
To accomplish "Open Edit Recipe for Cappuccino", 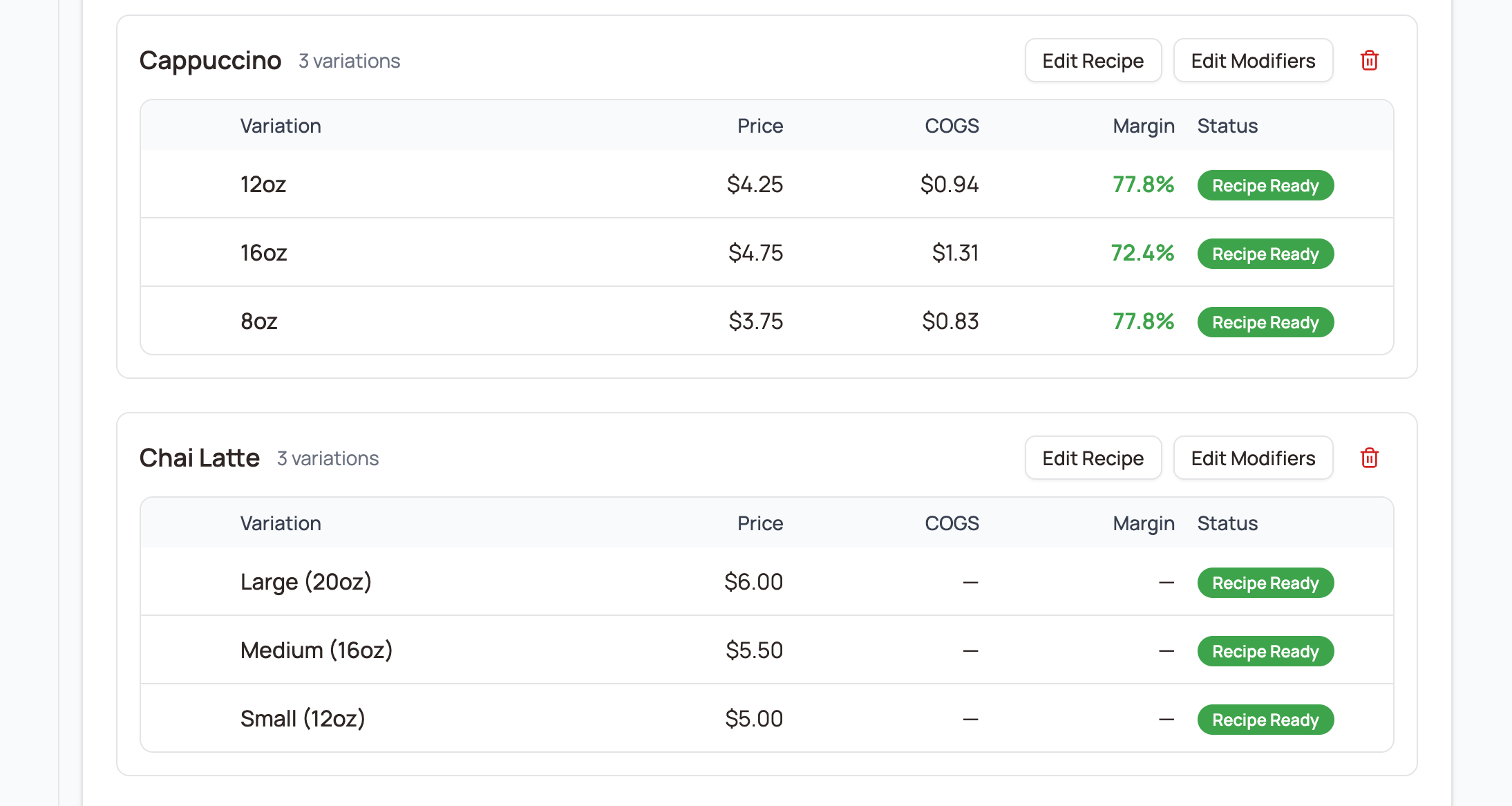I will pos(1093,60).
